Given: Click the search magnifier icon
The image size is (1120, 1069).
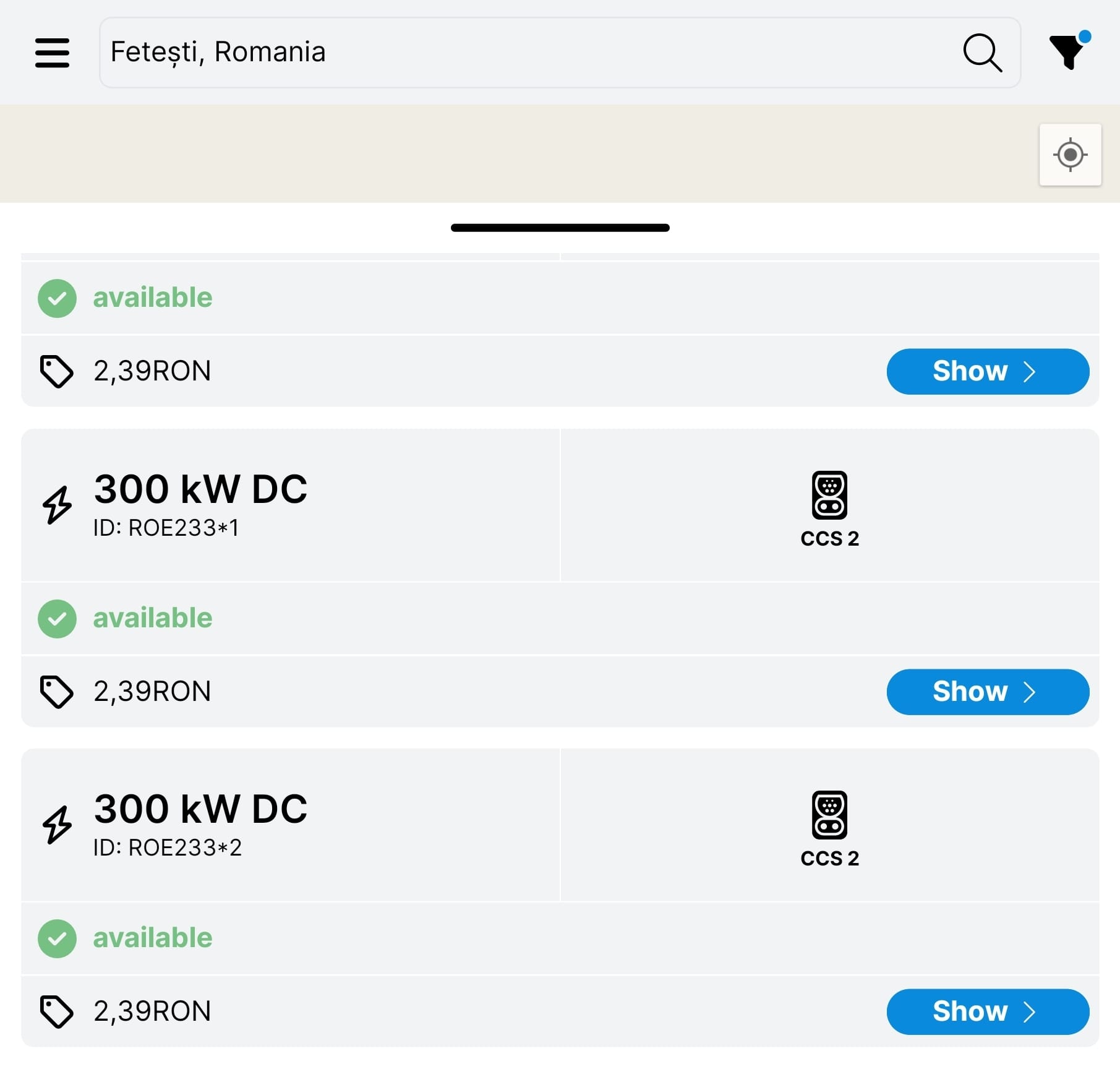Looking at the screenshot, I should click(982, 53).
